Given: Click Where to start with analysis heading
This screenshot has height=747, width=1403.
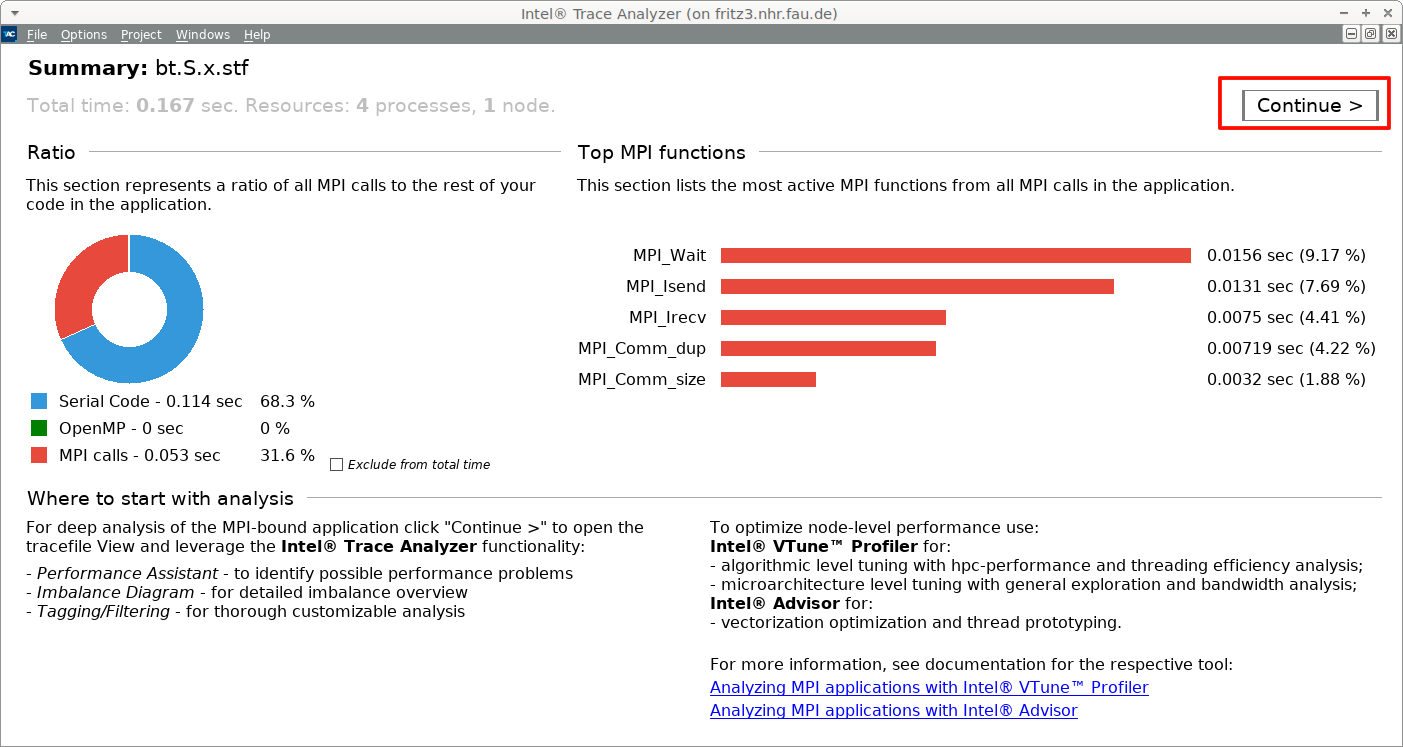Looking at the screenshot, I should tap(161, 498).
